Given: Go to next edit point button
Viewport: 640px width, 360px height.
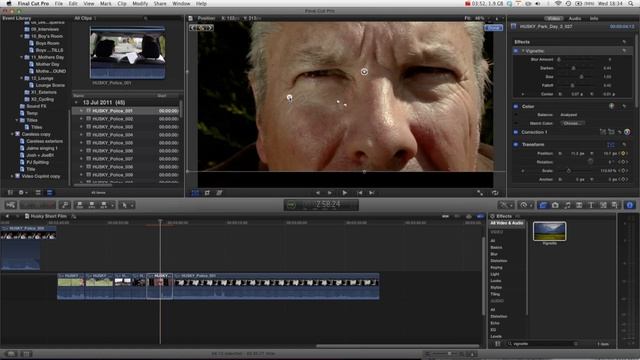Looking at the screenshot, I should [x=372, y=193].
